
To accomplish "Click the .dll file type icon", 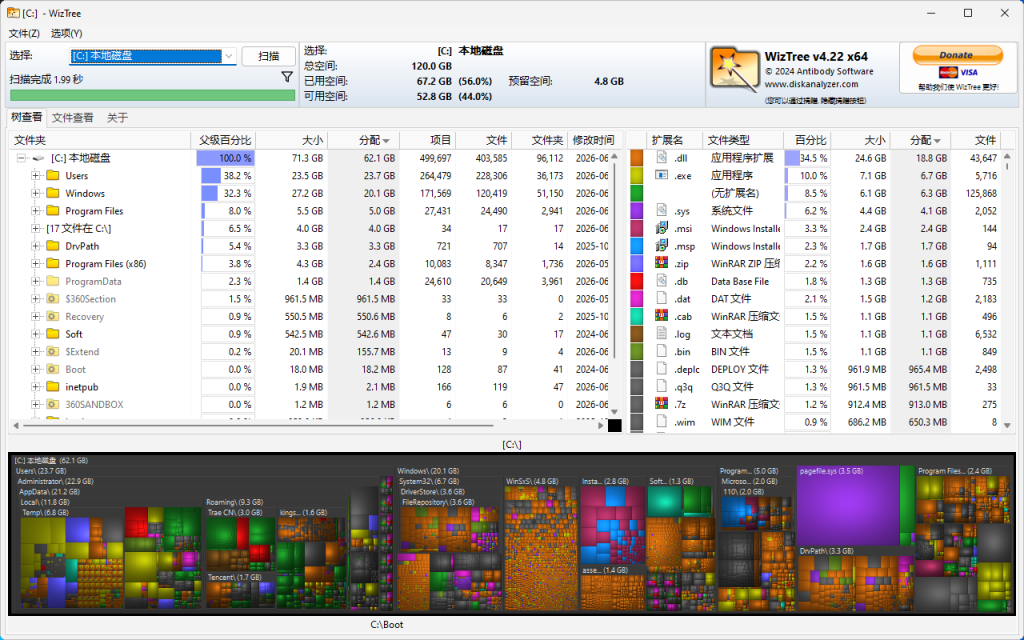I will pos(662,157).
